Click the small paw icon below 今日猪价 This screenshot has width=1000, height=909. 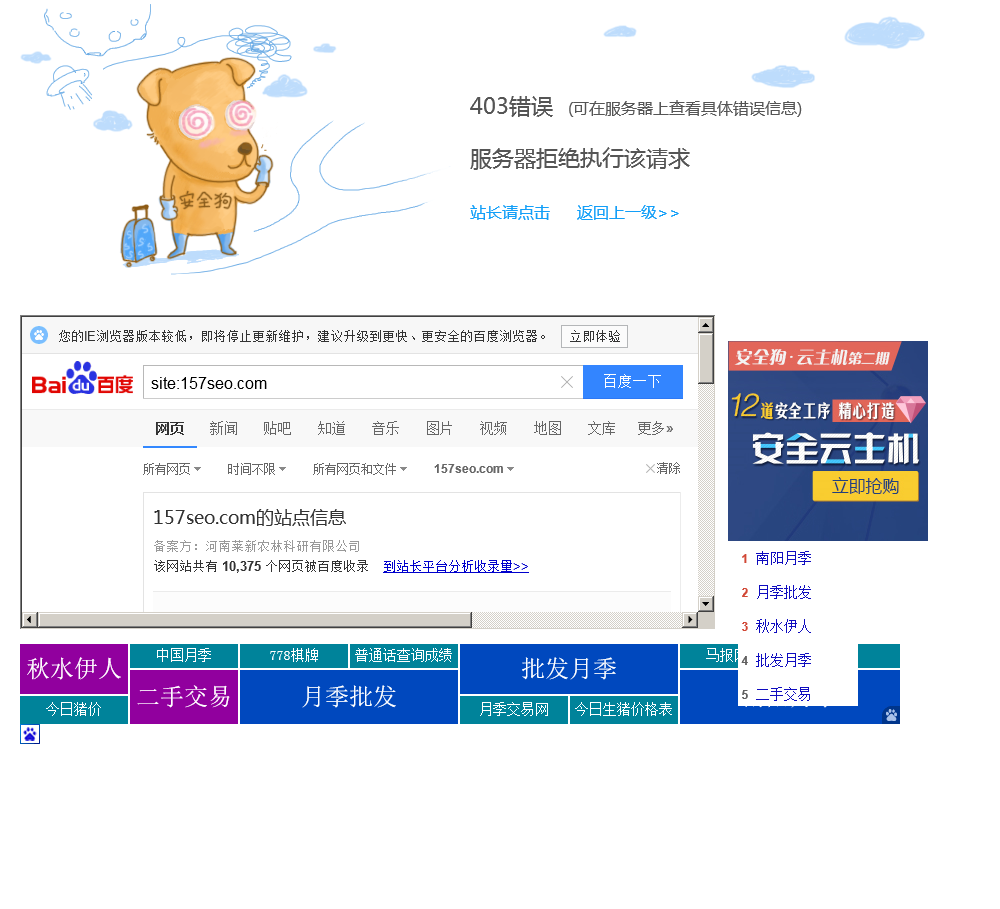coord(30,734)
